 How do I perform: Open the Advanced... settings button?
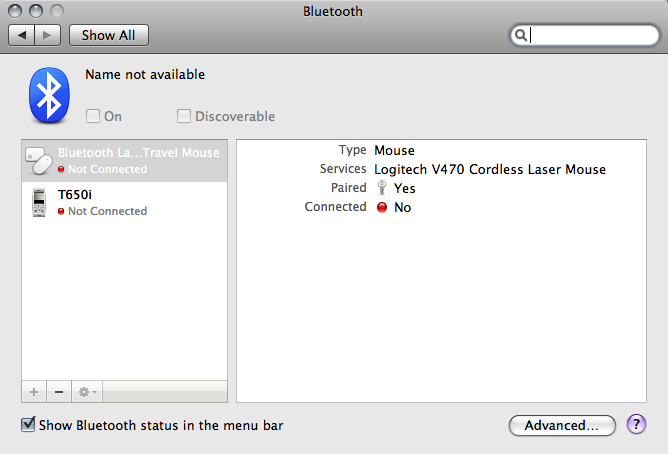(x=562, y=425)
